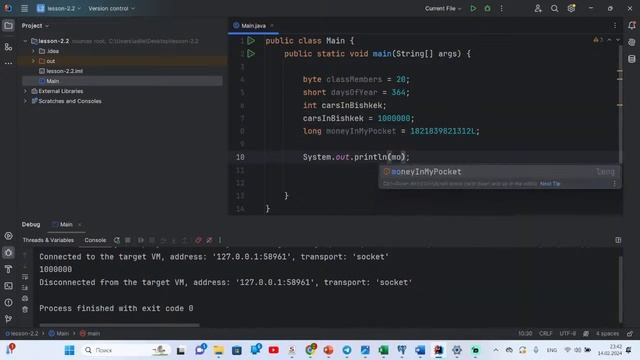Select the Main class in project tree
This screenshot has width=640, height=360.
(x=49, y=81)
